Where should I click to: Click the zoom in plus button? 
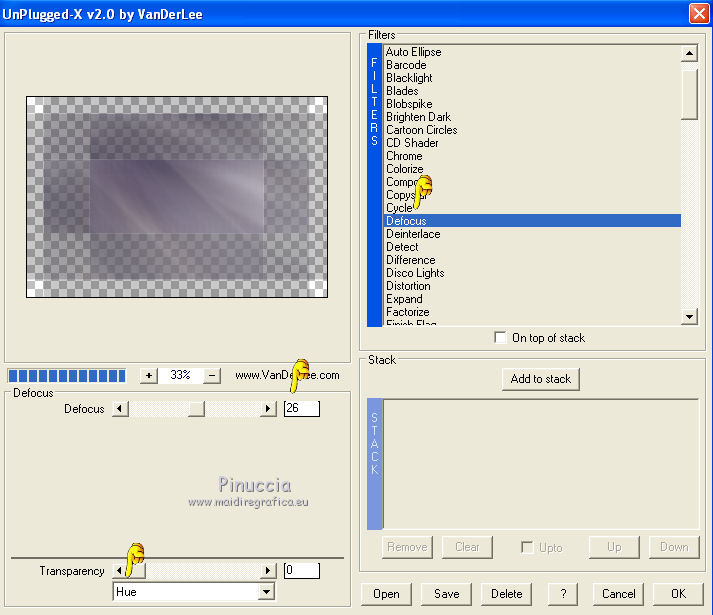[x=149, y=376]
